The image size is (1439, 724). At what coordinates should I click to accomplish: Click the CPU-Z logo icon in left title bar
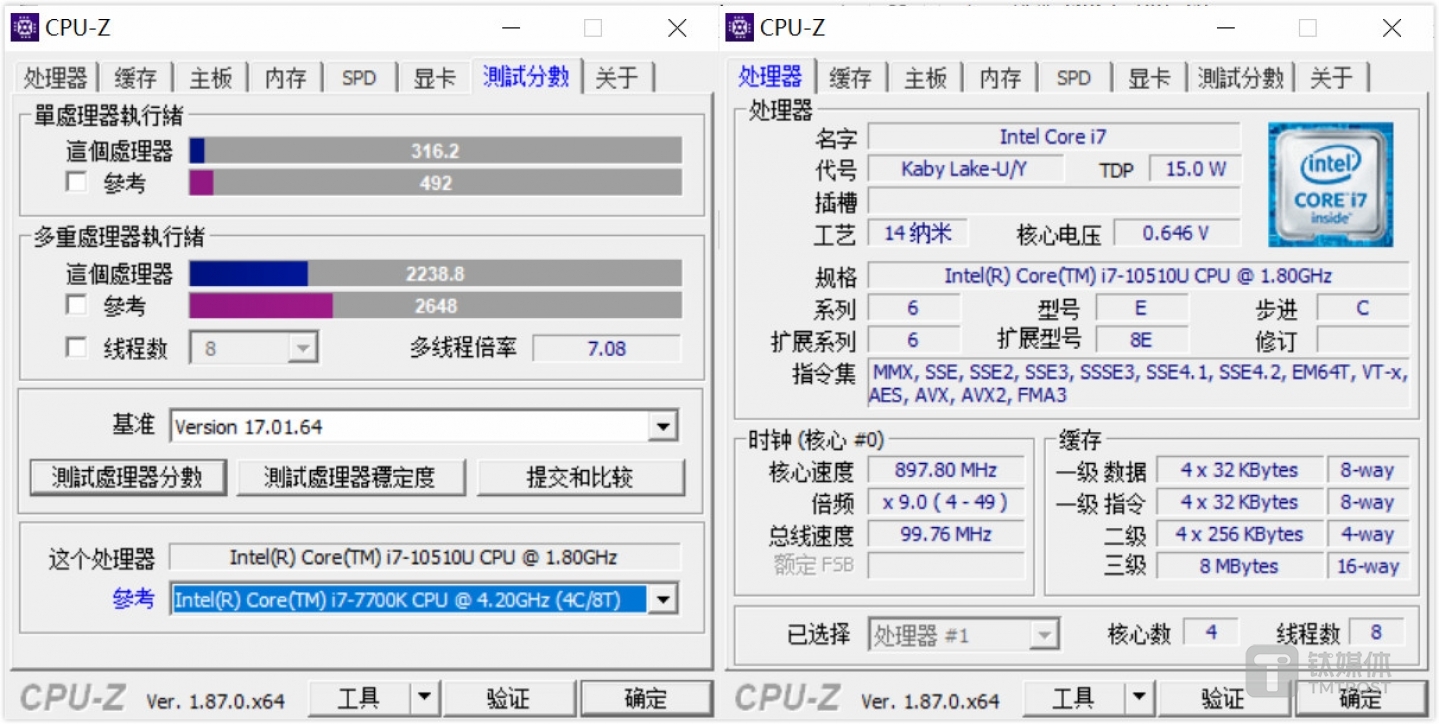pyautogui.click(x=24, y=27)
